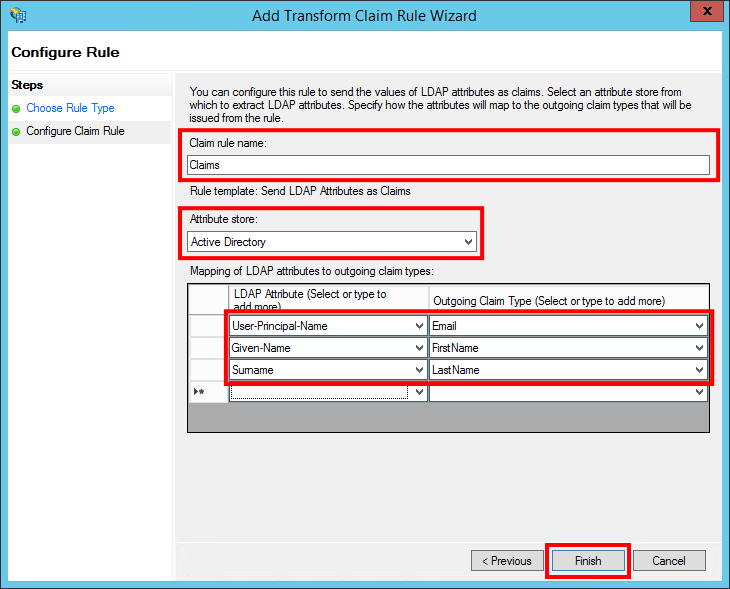This screenshot has width=730, height=589.
Task: Go back with the Previous button
Action: click(507, 561)
